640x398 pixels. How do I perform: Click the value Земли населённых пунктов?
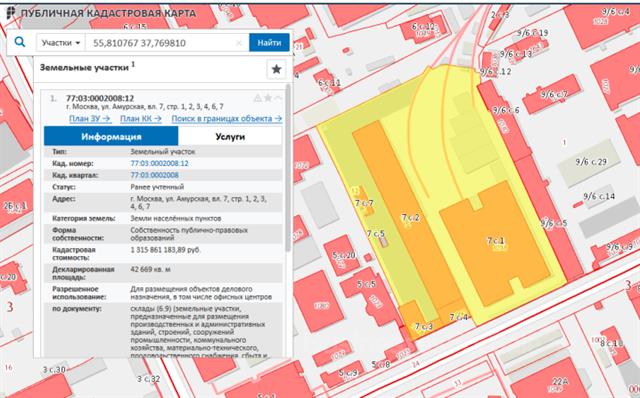point(176,218)
